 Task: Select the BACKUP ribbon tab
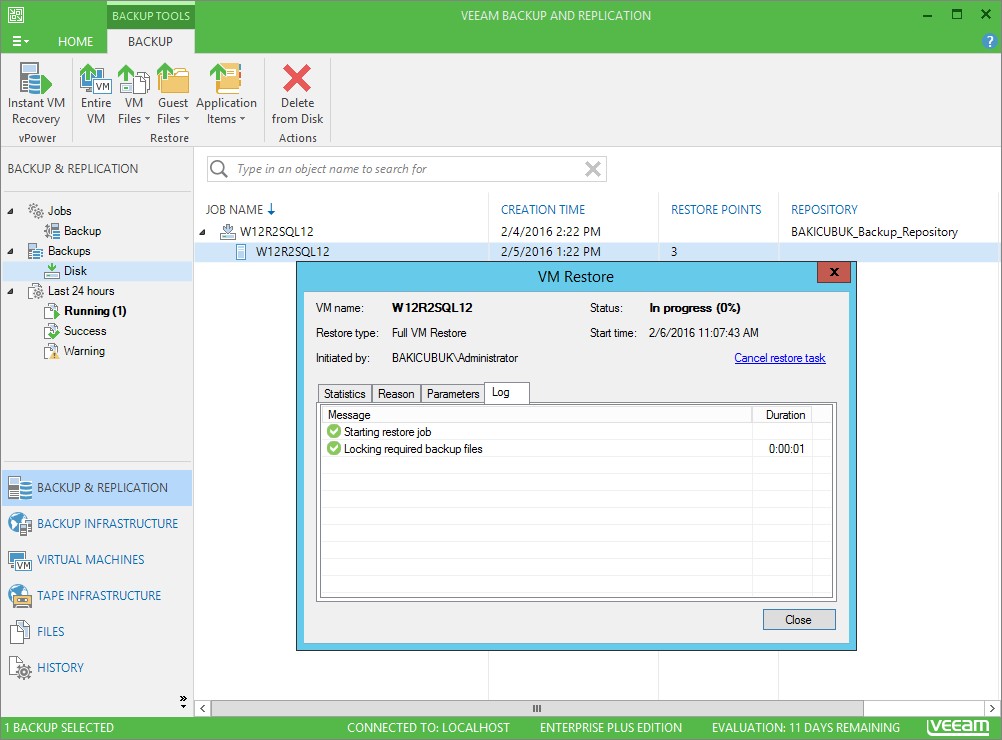[x=150, y=42]
